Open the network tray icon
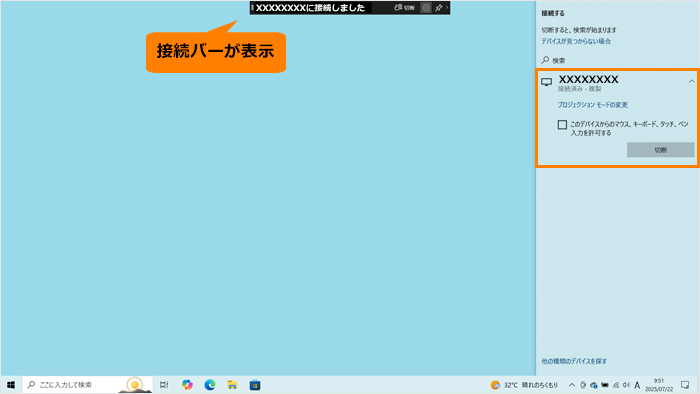Viewport: 700px width, 394px height. point(616,385)
